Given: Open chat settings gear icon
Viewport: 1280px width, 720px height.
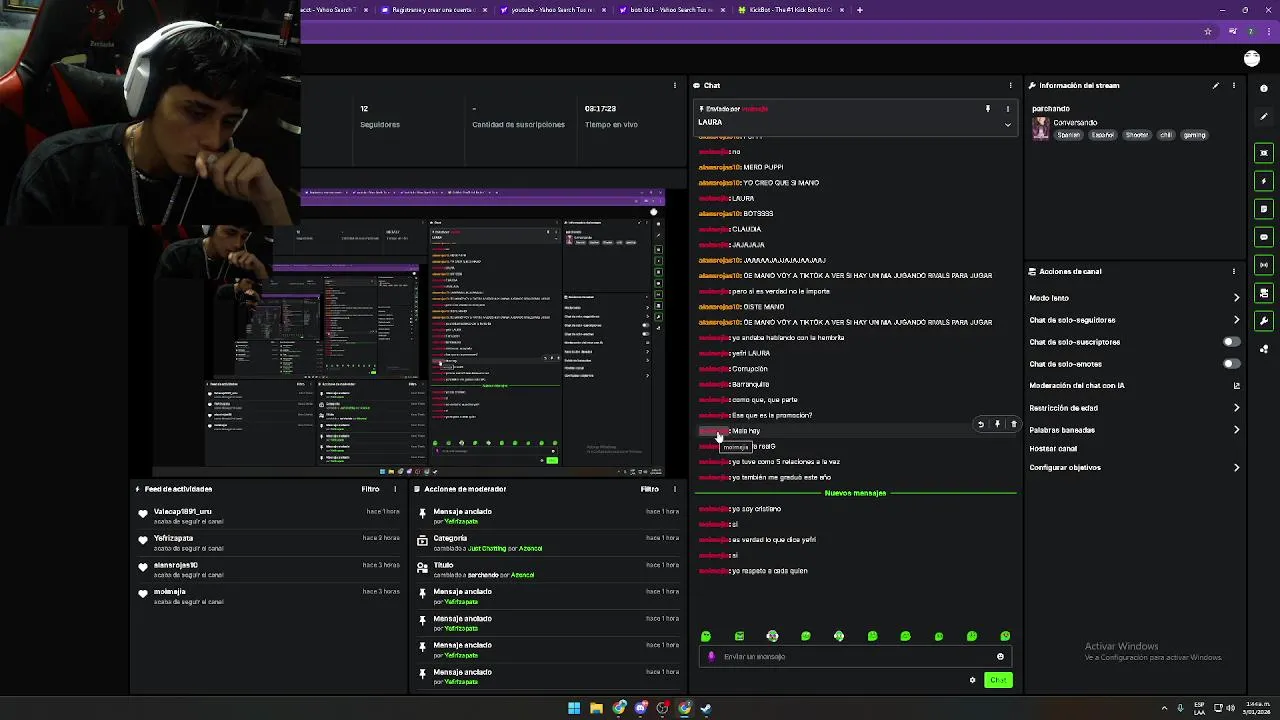Looking at the screenshot, I should pos(972,680).
